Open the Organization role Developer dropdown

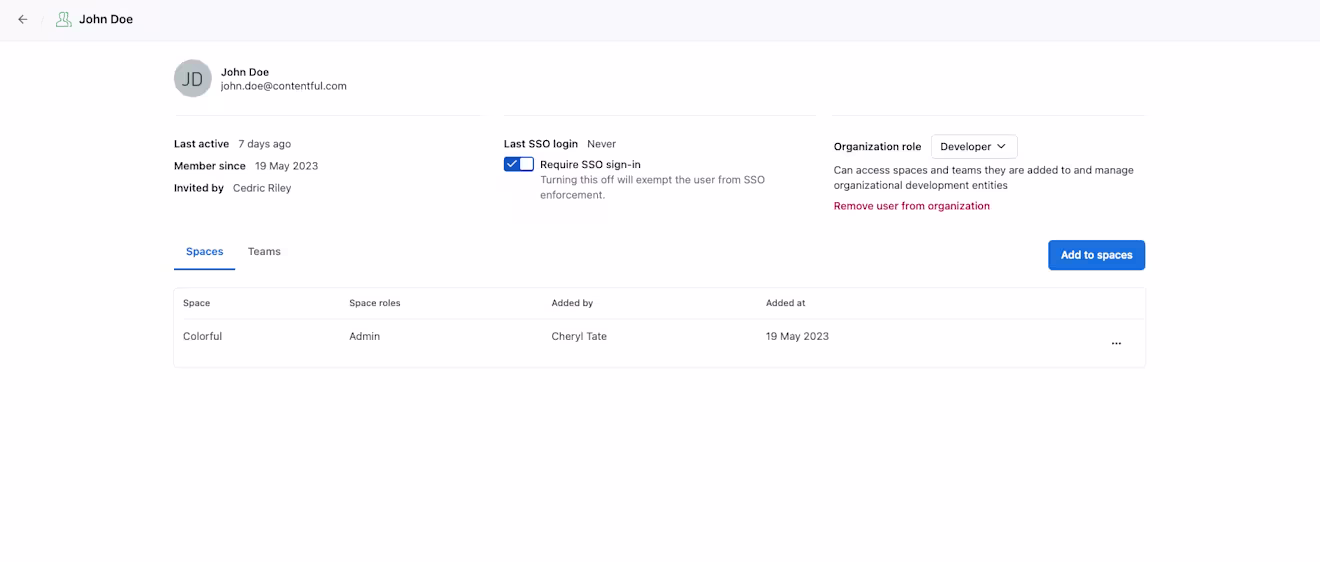pos(974,146)
